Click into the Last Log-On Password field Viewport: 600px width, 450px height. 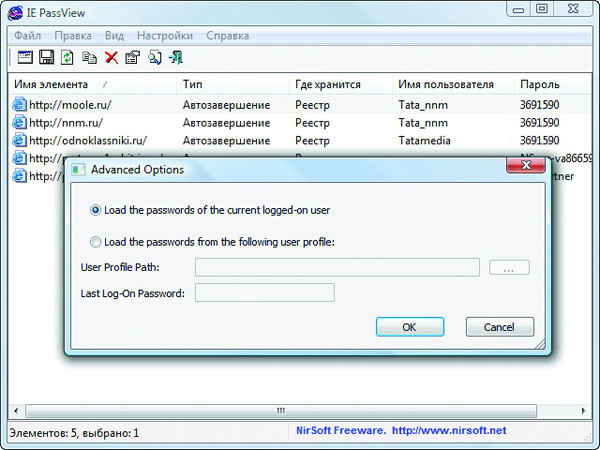265,293
